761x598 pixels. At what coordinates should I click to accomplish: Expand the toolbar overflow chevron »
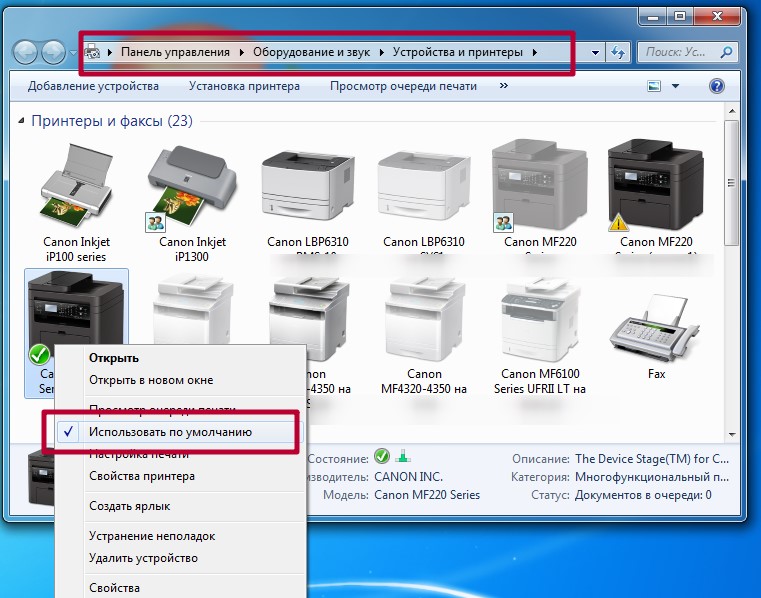point(504,85)
